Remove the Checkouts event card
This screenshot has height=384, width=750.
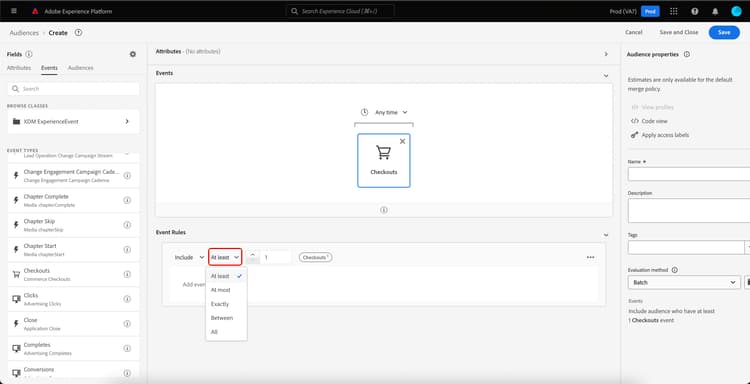click(x=402, y=141)
